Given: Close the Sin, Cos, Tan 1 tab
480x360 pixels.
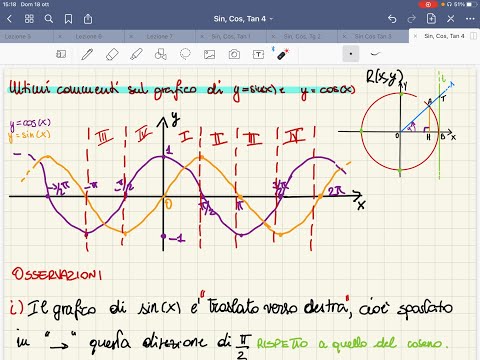Looking at the screenshot, I should [202, 36].
